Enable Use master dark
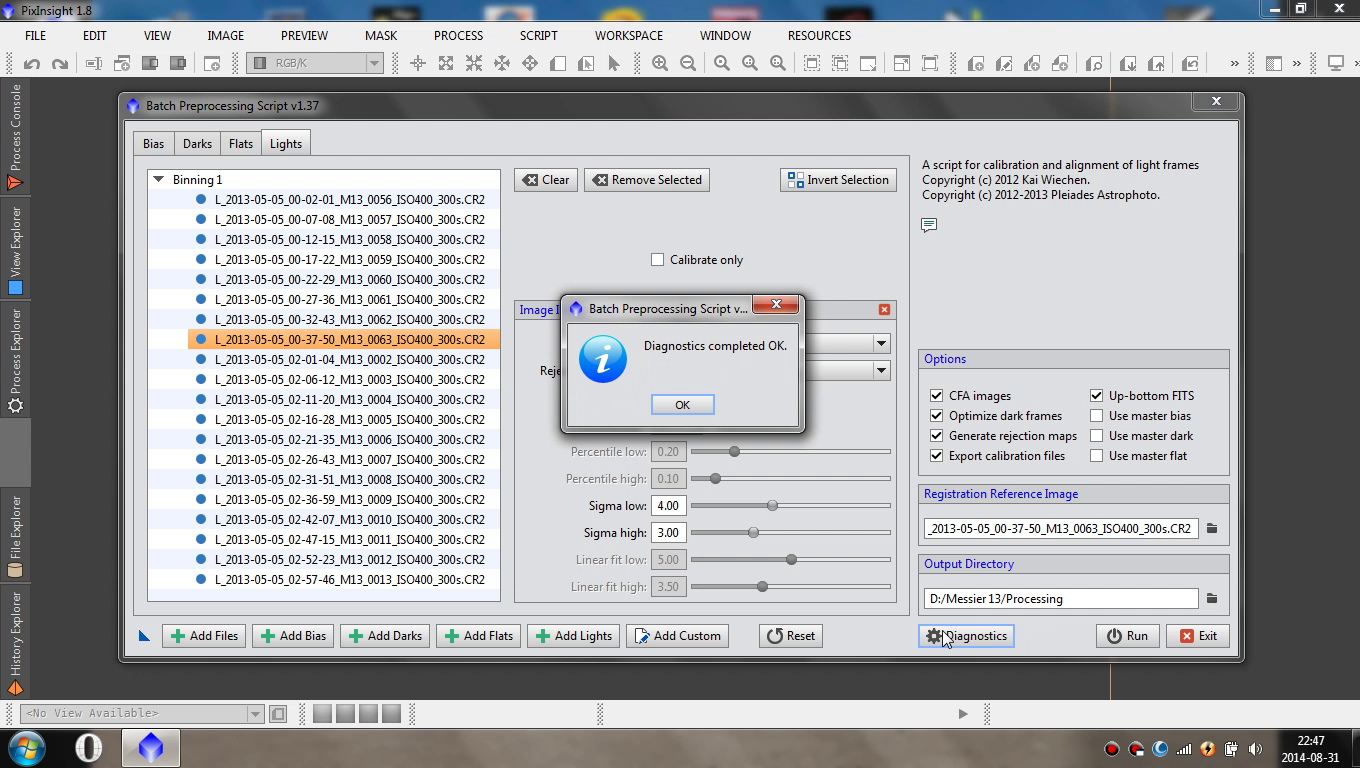1360x768 pixels. [1096, 436]
